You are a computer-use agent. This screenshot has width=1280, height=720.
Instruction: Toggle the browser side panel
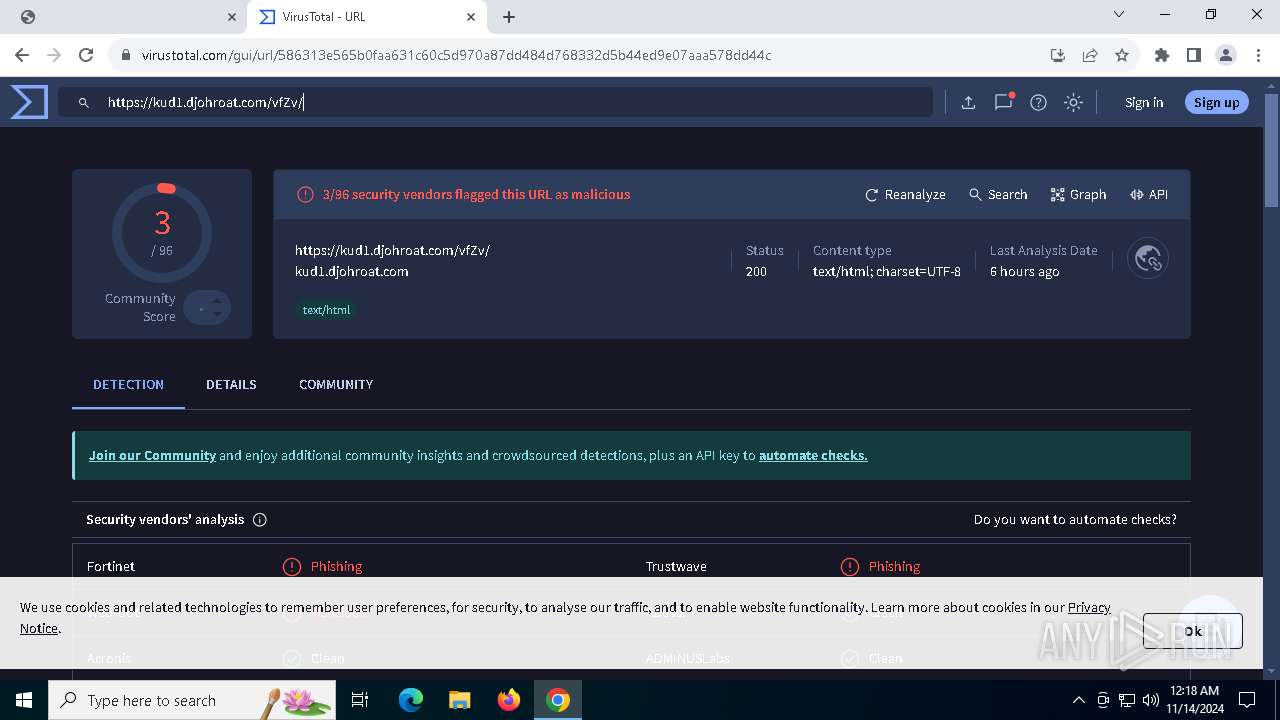pyautogui.click(x=1194, y=55)
